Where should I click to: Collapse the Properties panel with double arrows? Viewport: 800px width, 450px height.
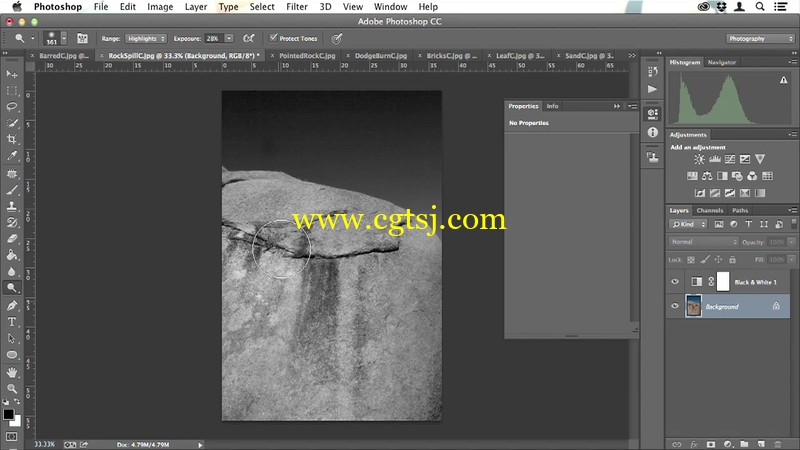point(617,106)
